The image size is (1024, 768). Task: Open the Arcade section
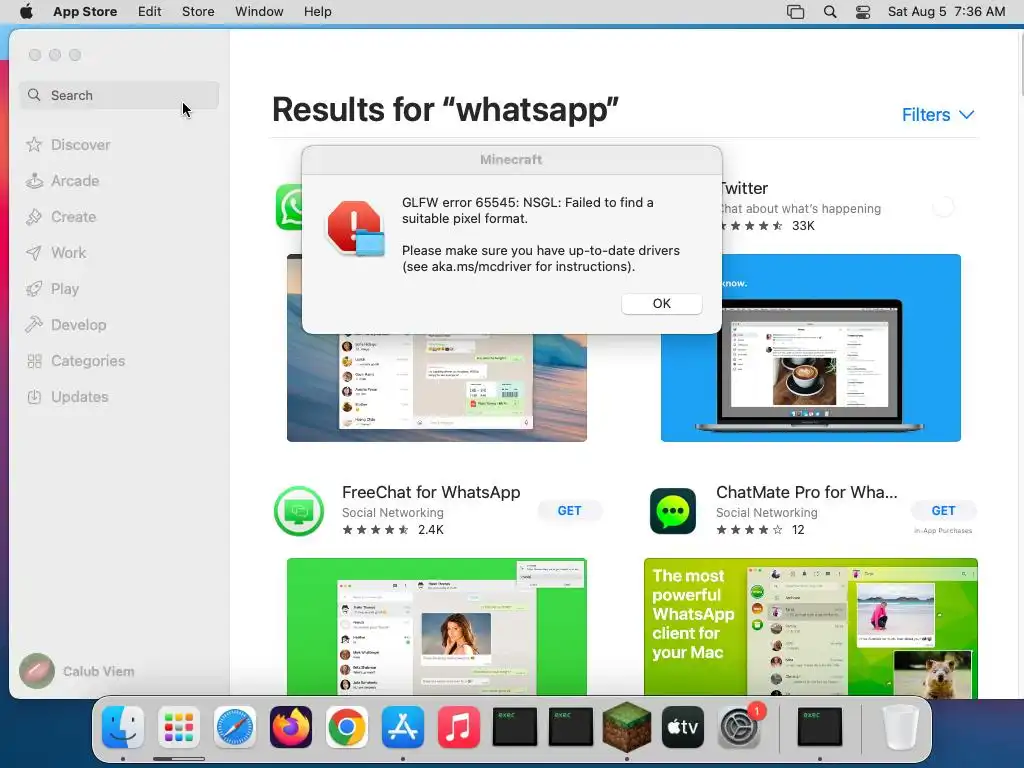63,181
